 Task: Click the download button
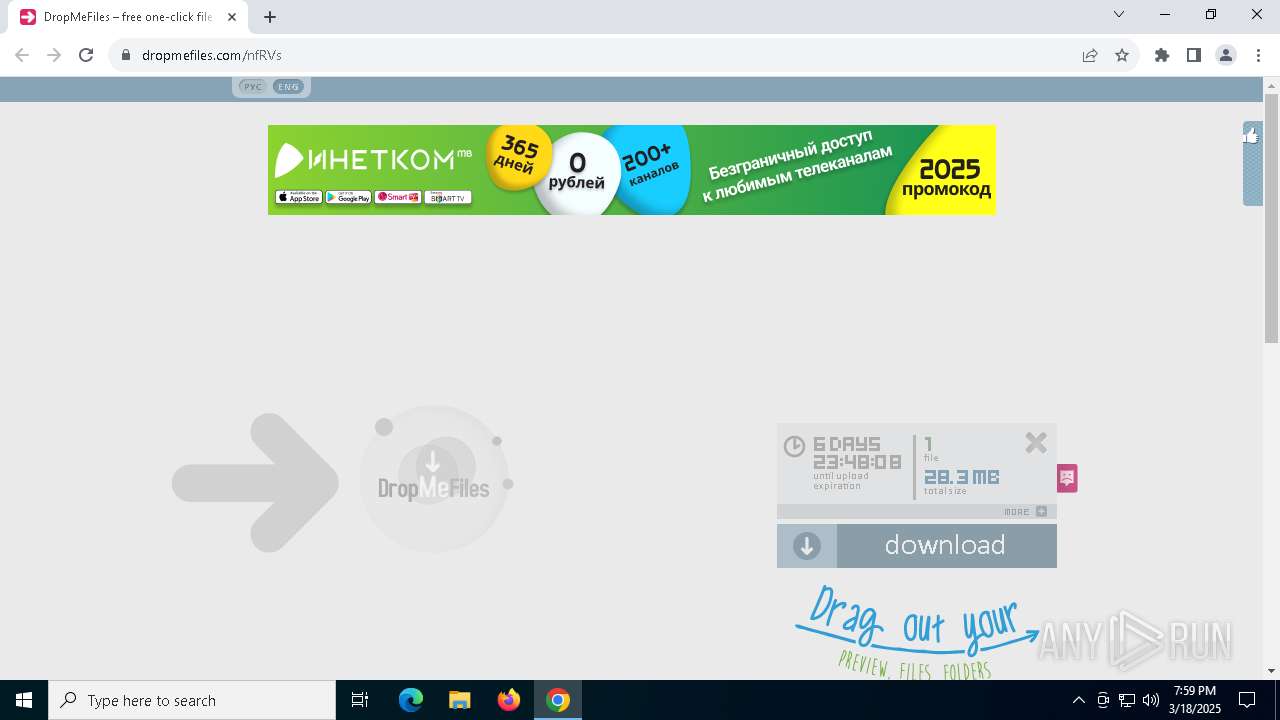[917, 546]
